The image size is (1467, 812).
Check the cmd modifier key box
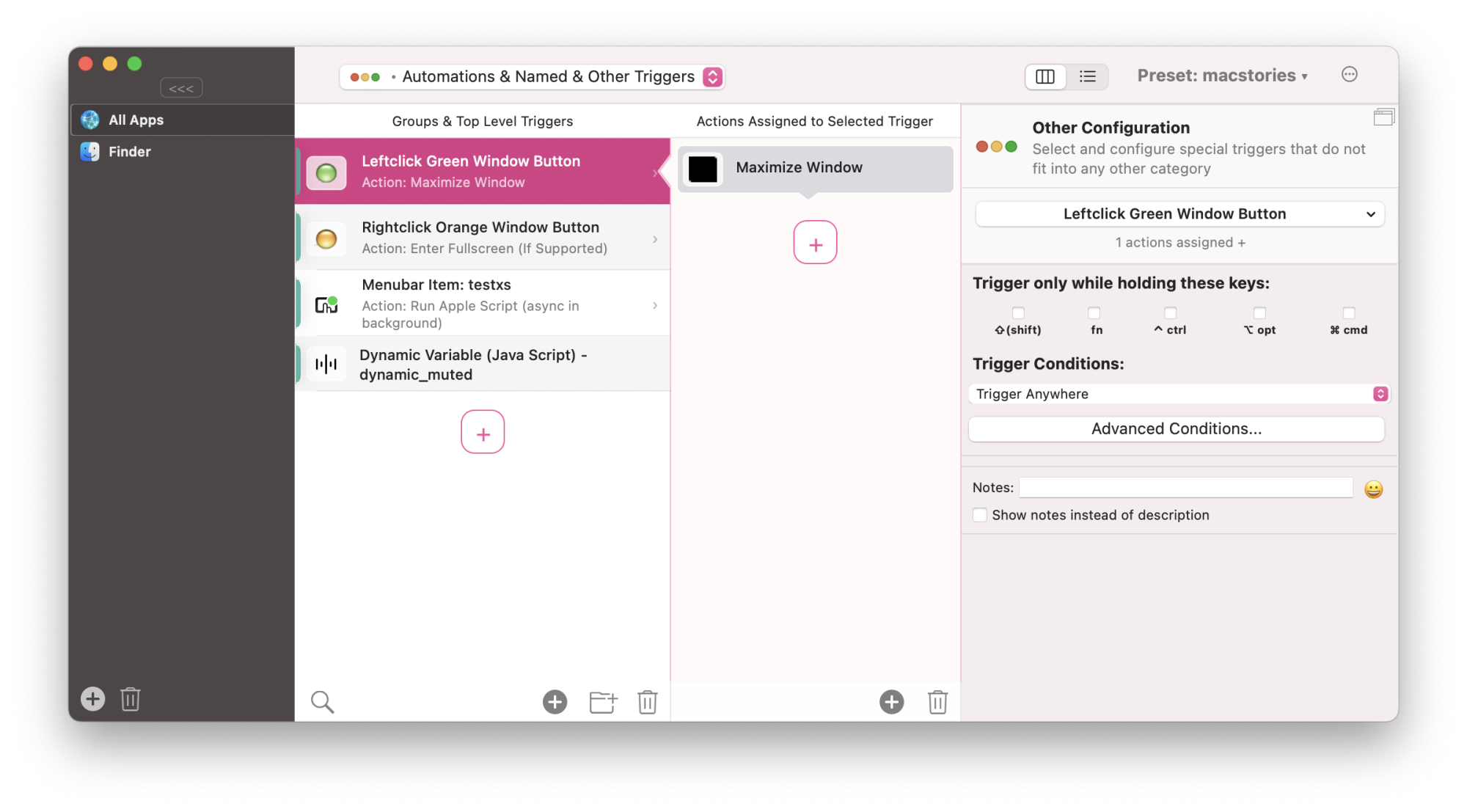point(1348,313)
